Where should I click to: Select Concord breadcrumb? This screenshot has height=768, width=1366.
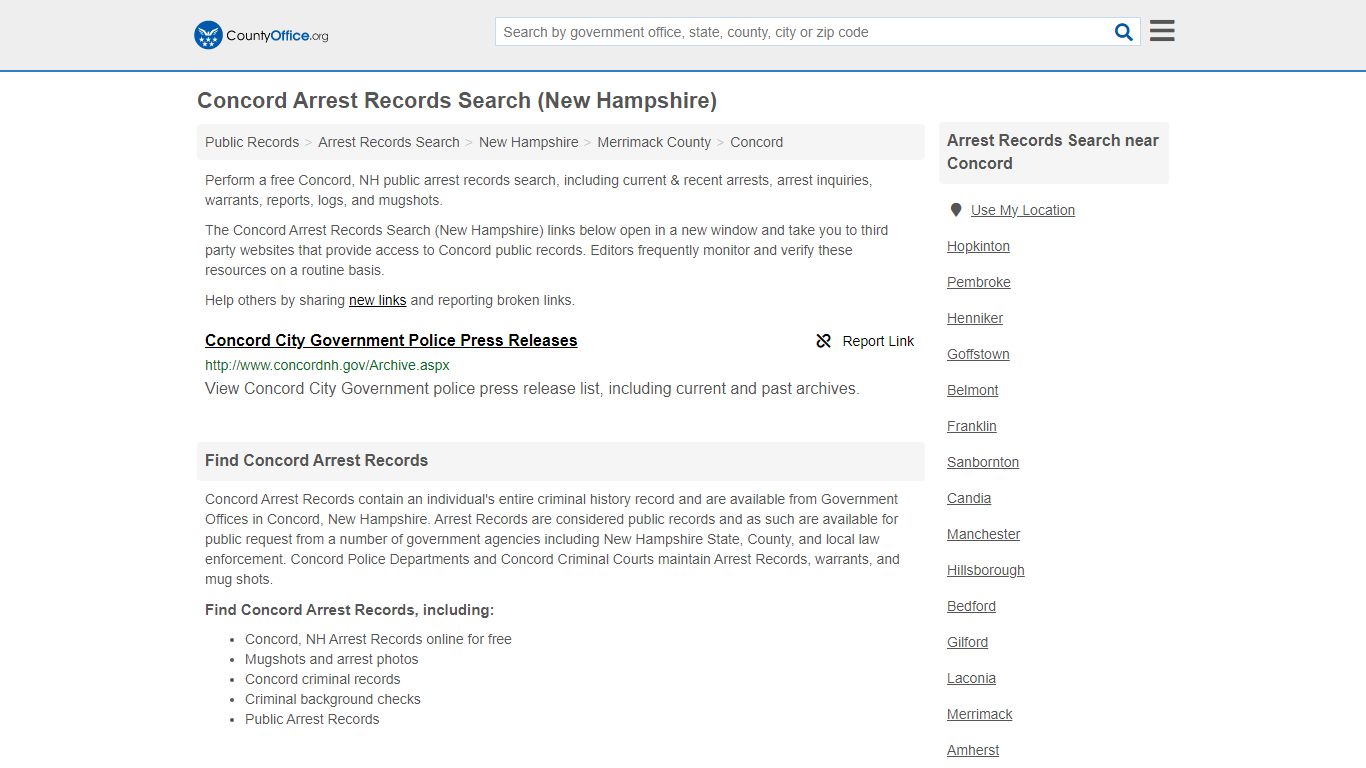pos(756,142)
